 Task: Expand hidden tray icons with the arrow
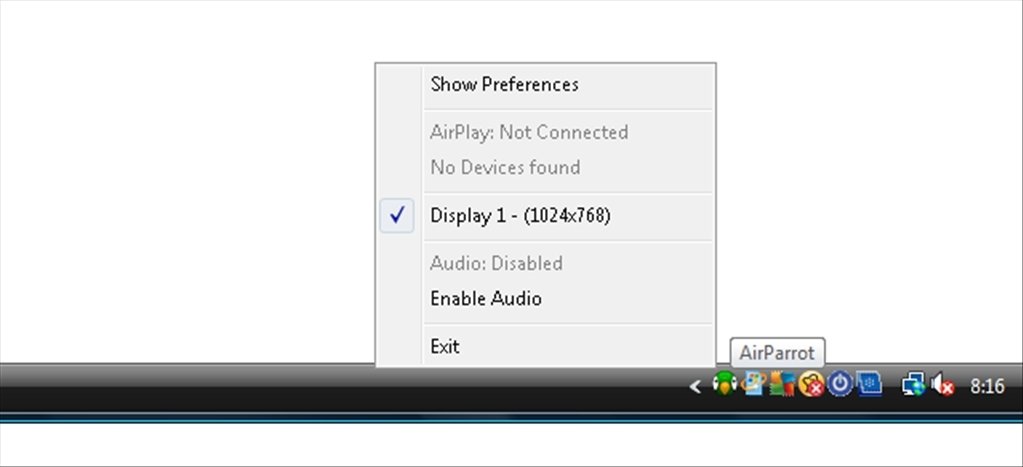pos(695,387)
